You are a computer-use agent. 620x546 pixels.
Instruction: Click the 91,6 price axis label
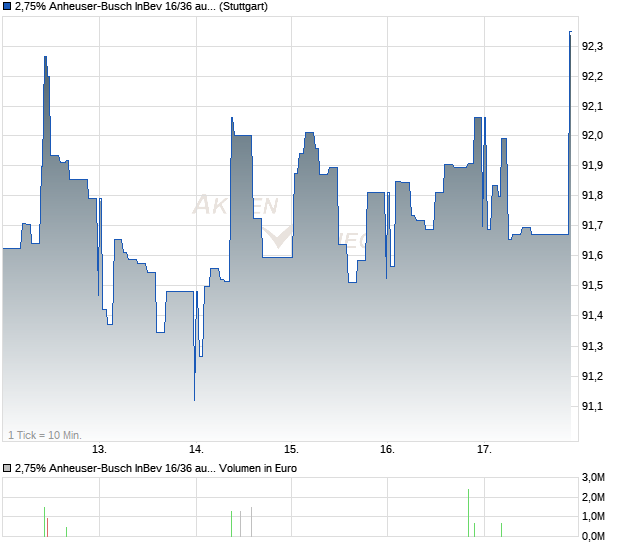click(x=592, y=255)
